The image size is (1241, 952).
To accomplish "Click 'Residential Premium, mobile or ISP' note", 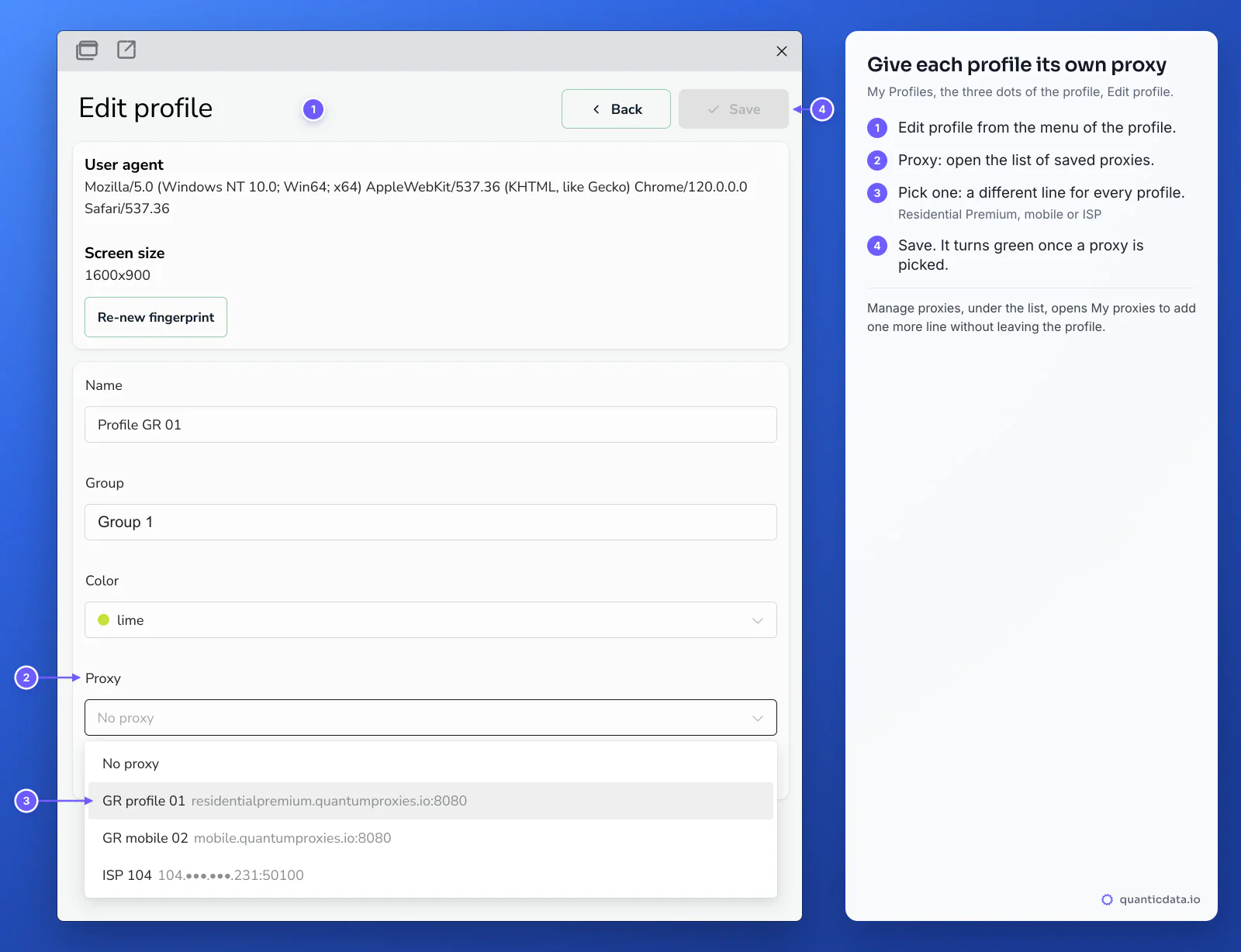I will pos(1000,214).
